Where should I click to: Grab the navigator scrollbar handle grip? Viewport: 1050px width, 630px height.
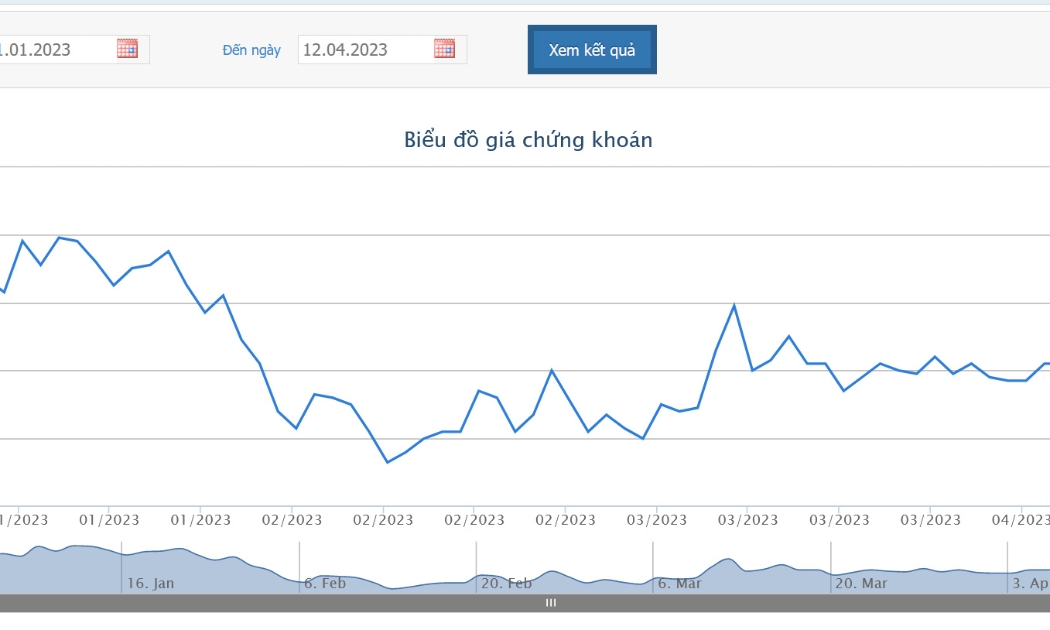click(550, 603)
